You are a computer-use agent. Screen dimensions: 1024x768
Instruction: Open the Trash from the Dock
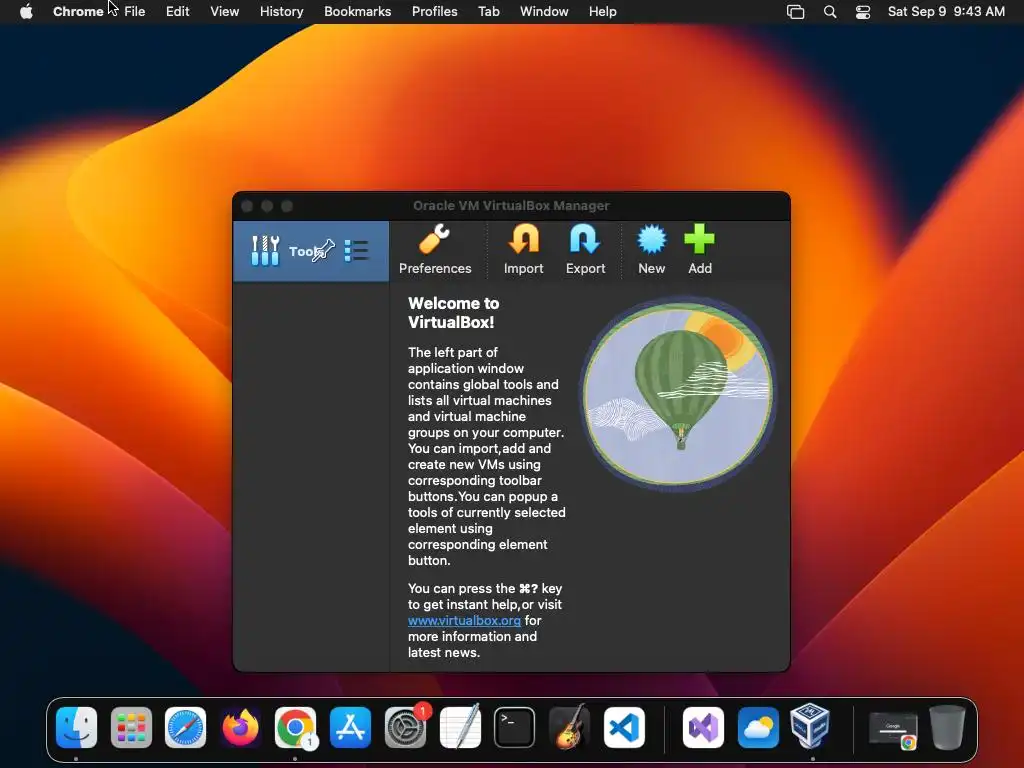948,727
